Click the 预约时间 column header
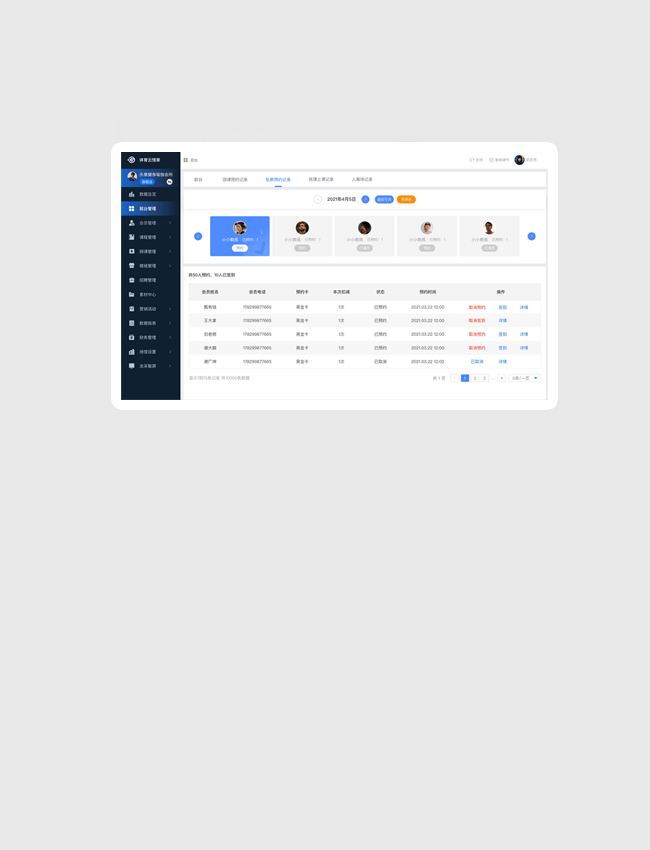This screenshot has height=850, width=650. click(428, 292)
